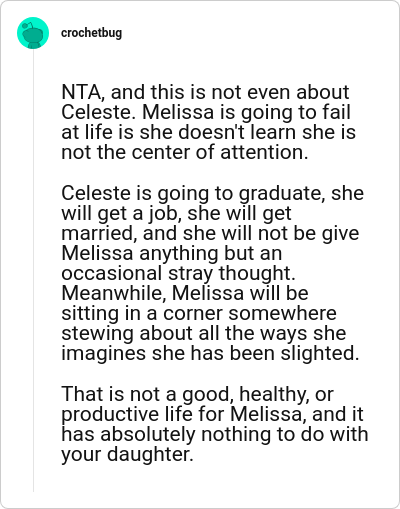
Task: Click the phrase "fail at life"
Action: tap(206, 122)
